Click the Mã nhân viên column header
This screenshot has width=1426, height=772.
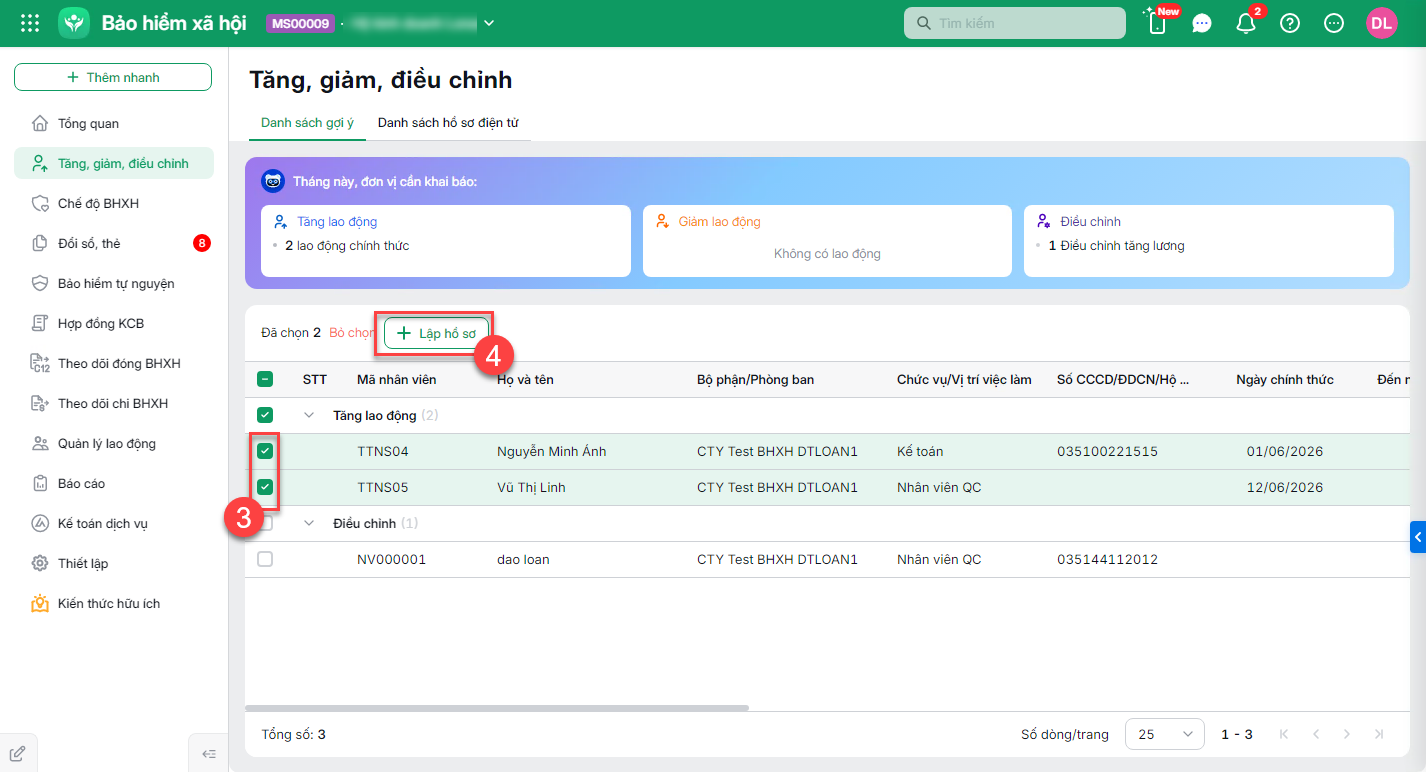397,379
